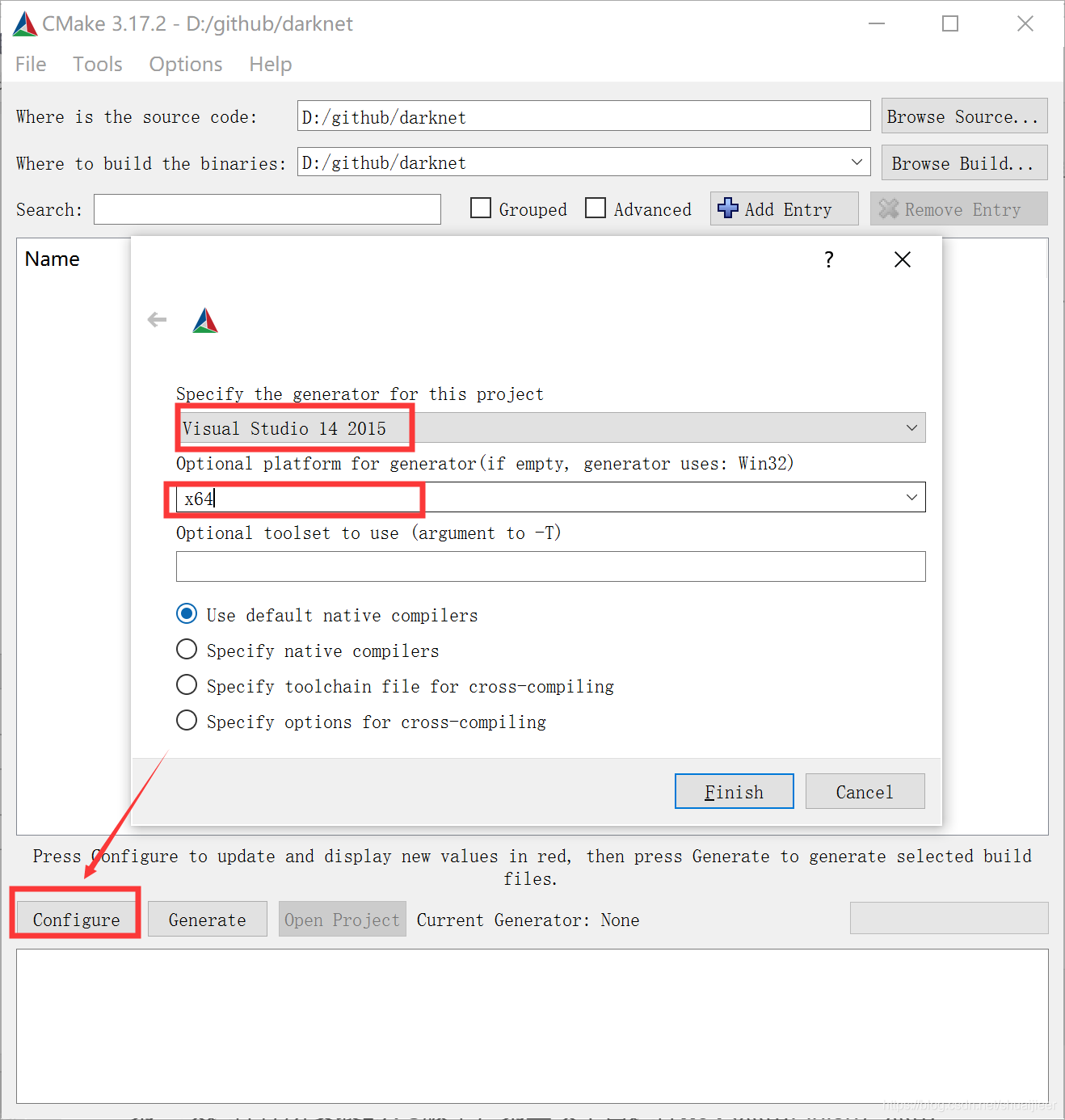Click the CMake logo in the title bar
1065x1120 pixels.
(x=25, y=24)
